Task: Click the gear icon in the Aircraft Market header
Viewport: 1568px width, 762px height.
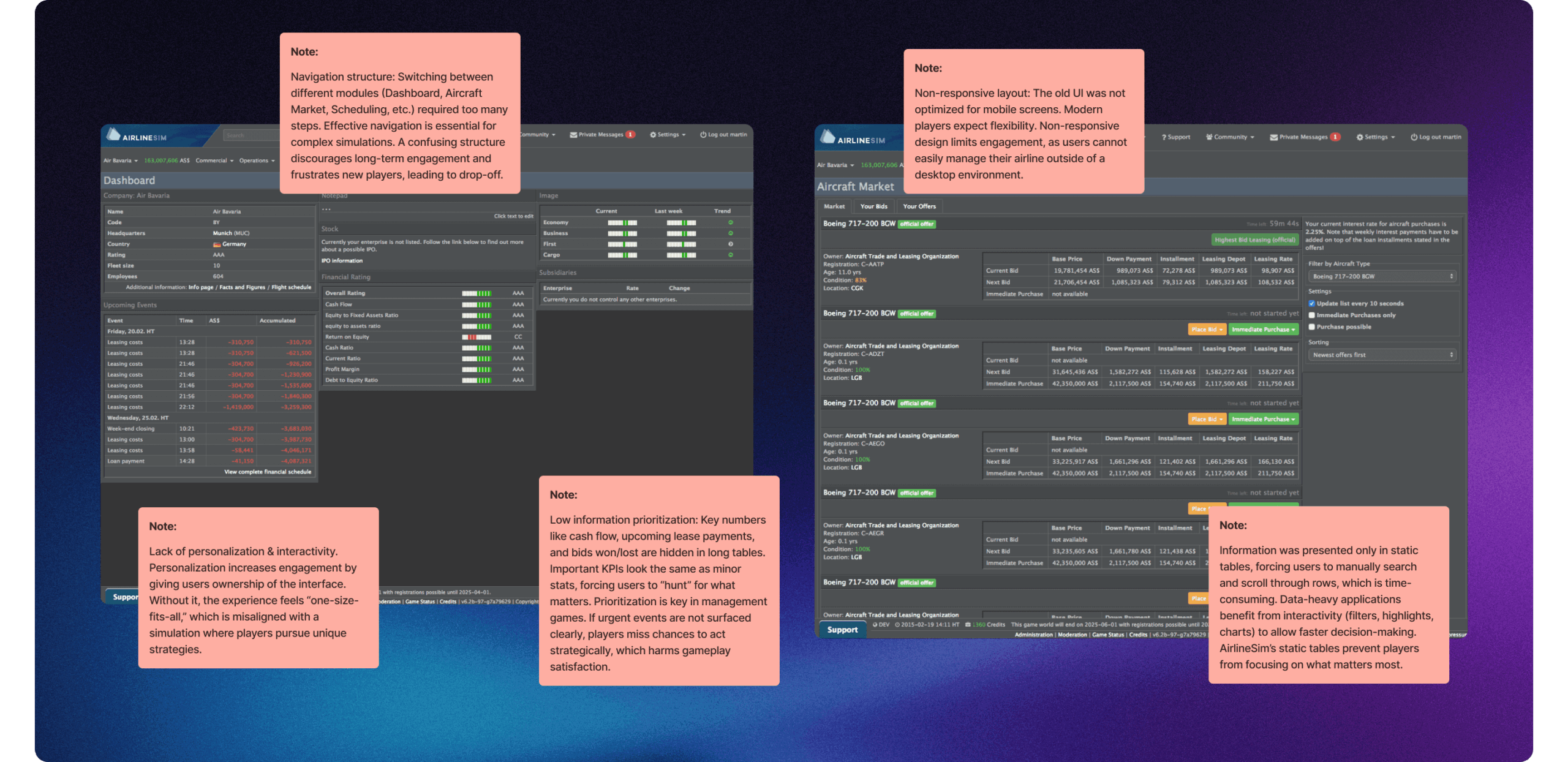Action: pos(1360,137)
